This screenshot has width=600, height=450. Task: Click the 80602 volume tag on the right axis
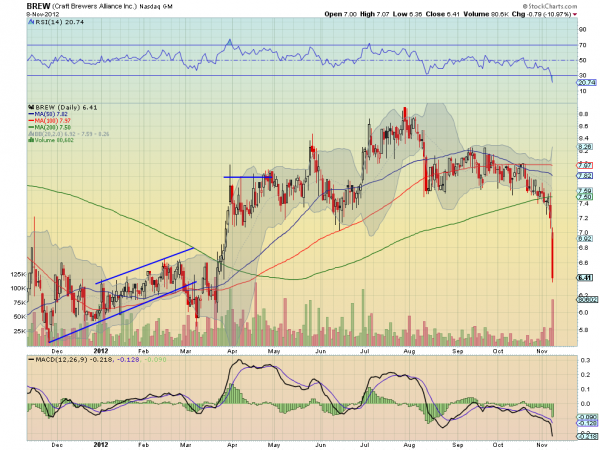tap(587, 299)
